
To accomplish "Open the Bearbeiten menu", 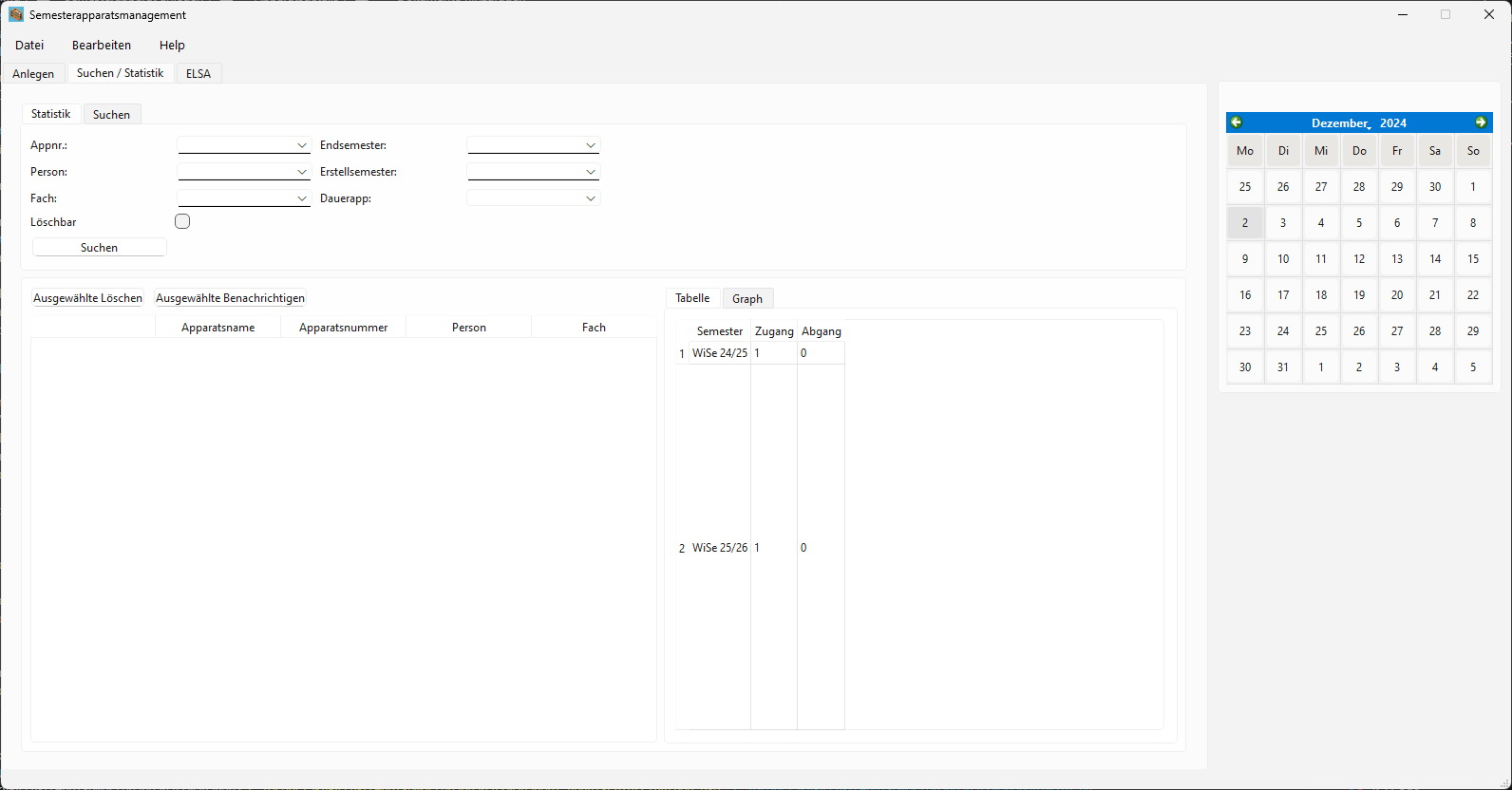I will (102, 45).
